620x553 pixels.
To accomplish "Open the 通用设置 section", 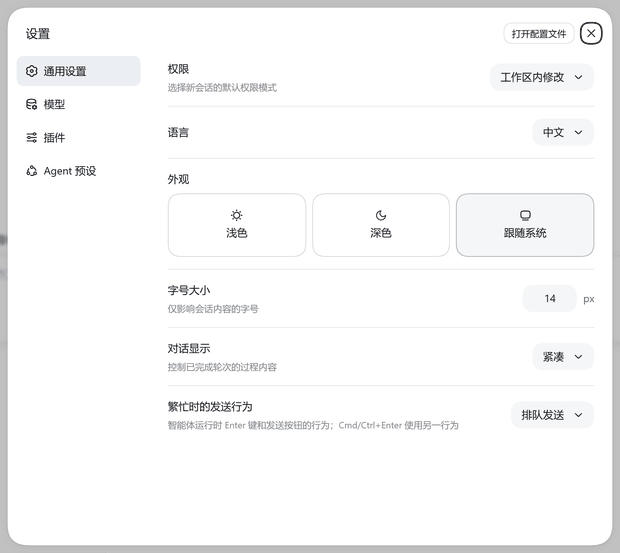I will [79, 71].
